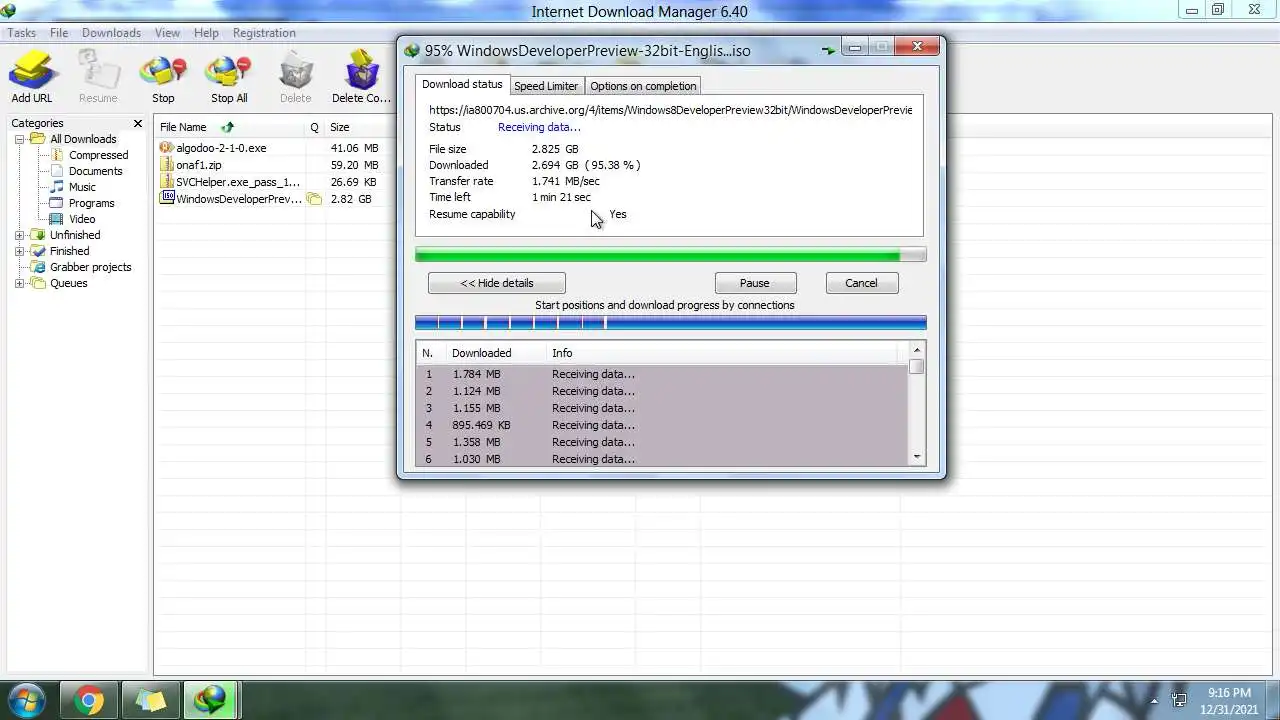Click the connections list scrollbar thumb
This screenshot has width=1280, height=720.
pos(916,366)
